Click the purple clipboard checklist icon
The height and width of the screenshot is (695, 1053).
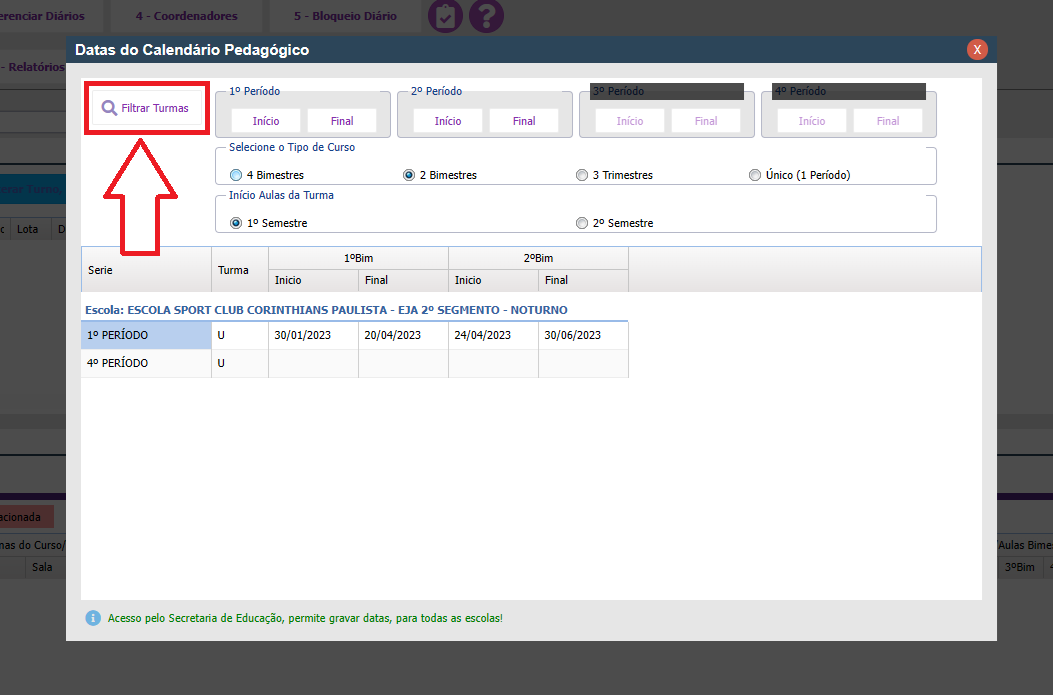445,16
